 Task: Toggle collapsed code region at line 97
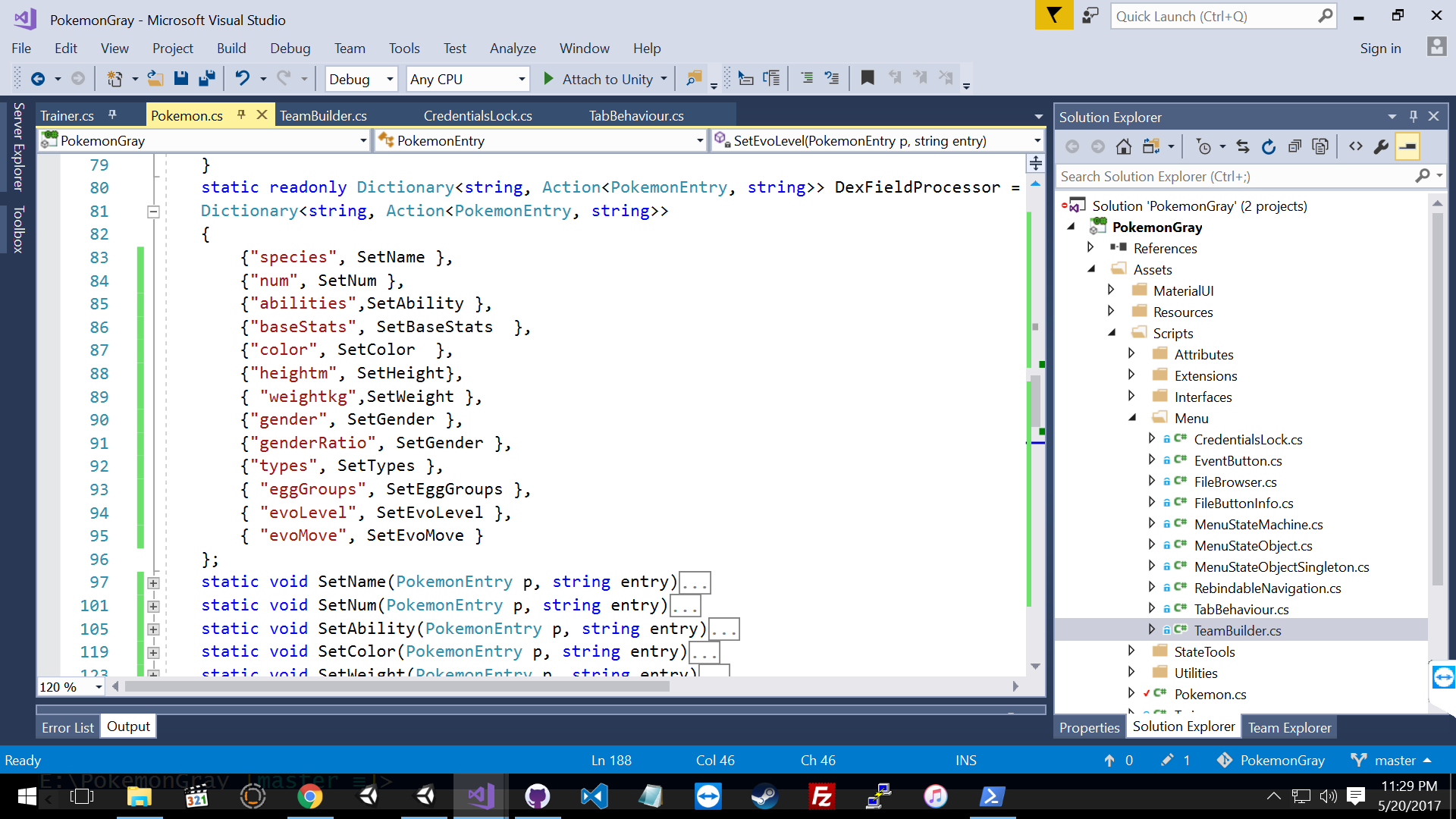[154, 582]
